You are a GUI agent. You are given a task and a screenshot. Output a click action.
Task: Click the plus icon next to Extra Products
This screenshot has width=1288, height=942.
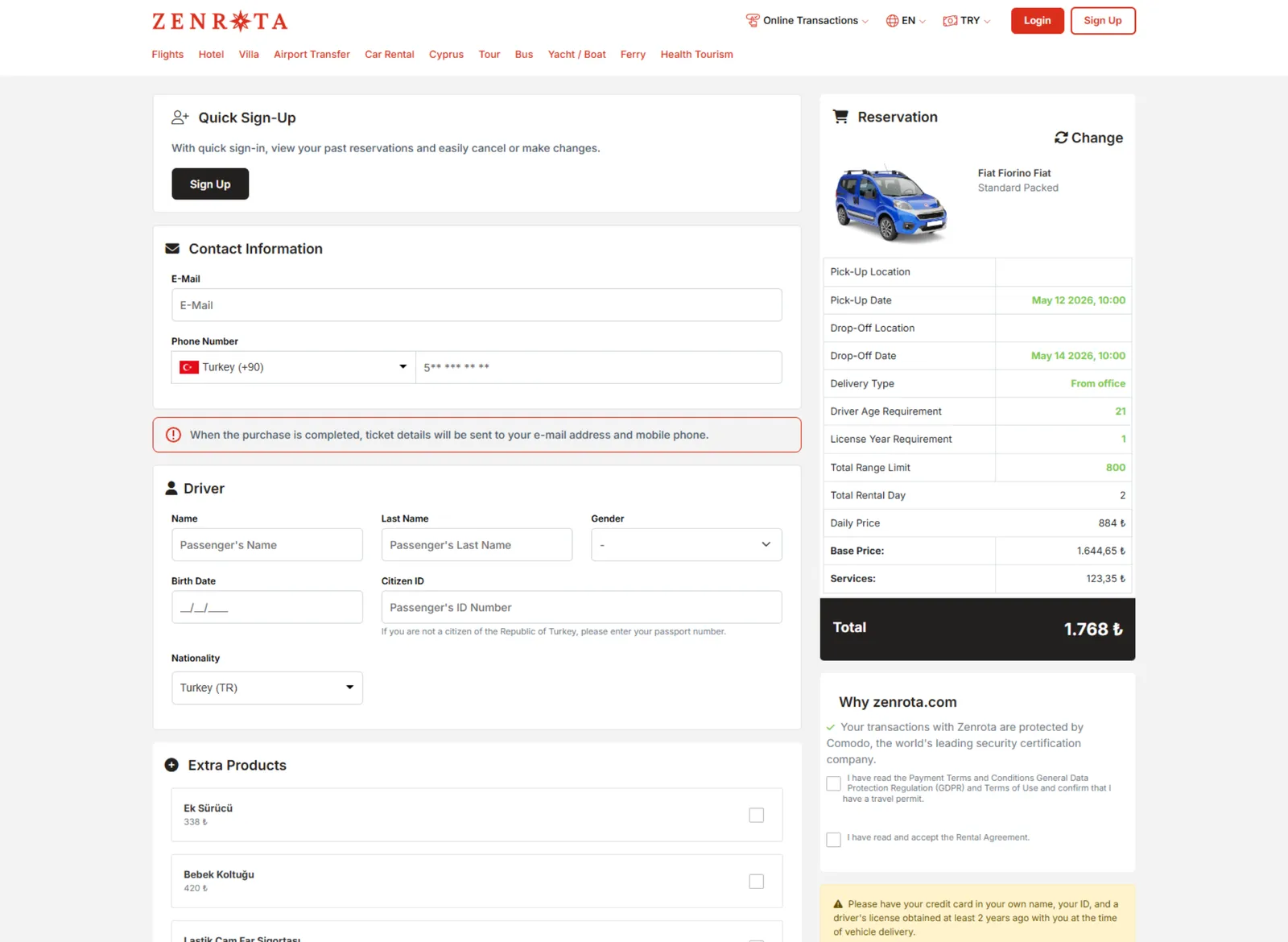tap(170, 764)
